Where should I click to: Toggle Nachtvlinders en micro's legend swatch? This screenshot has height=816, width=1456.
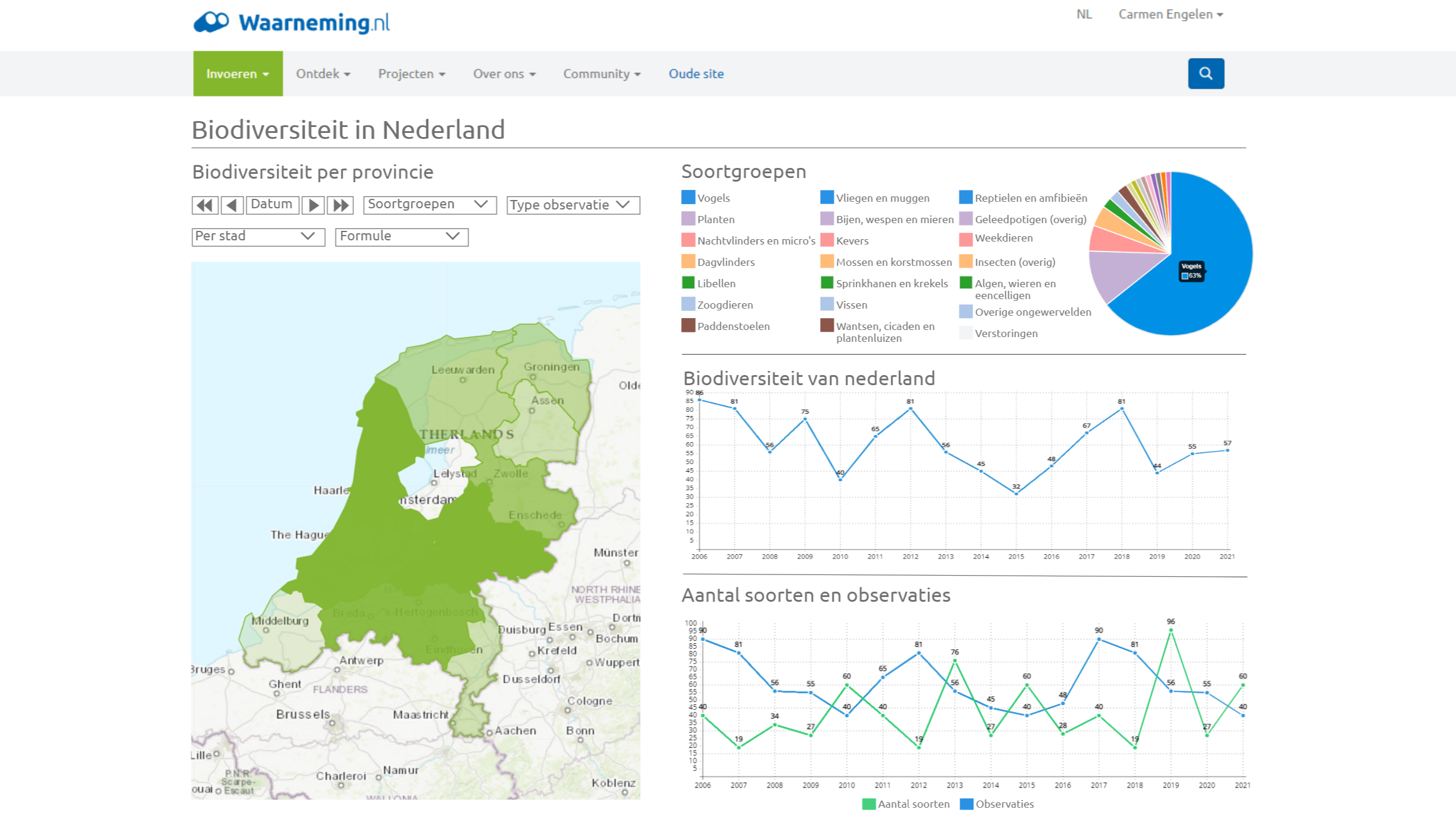coord(688,240)
